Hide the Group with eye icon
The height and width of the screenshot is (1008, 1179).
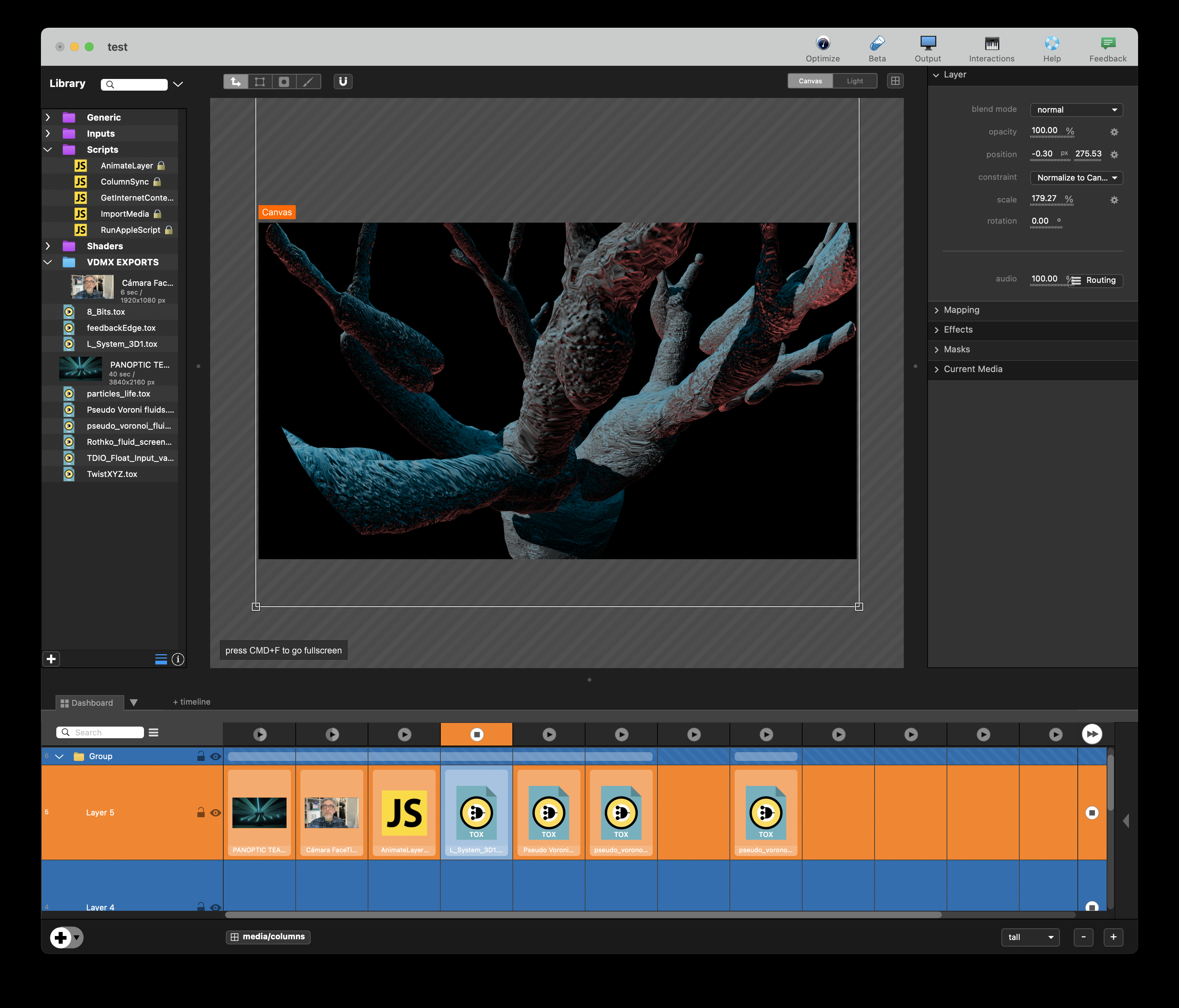(216, 757)
